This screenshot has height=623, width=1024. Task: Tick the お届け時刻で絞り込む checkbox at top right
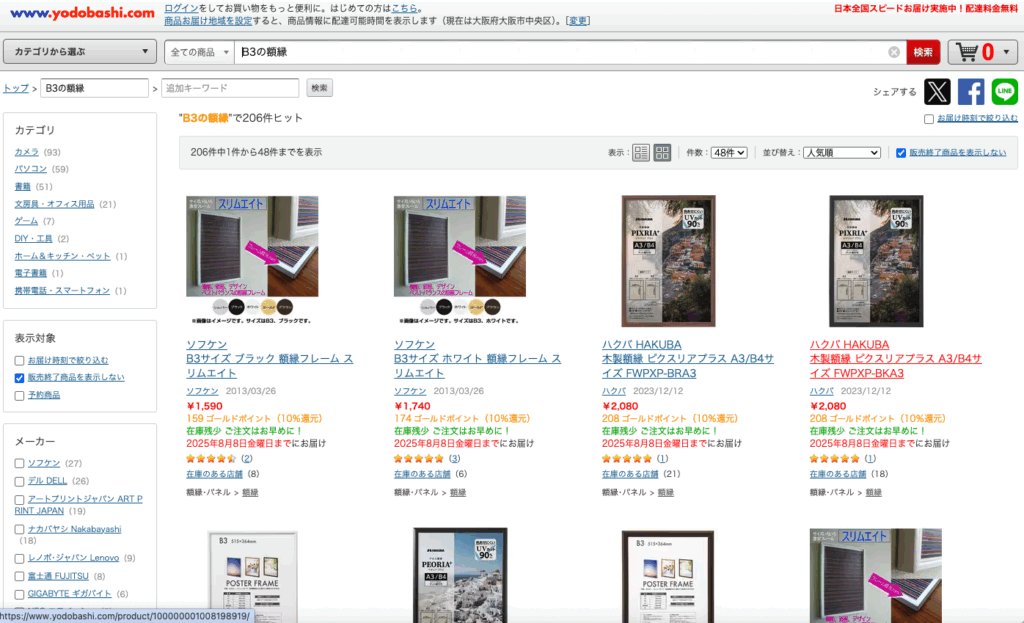(929, 119)
